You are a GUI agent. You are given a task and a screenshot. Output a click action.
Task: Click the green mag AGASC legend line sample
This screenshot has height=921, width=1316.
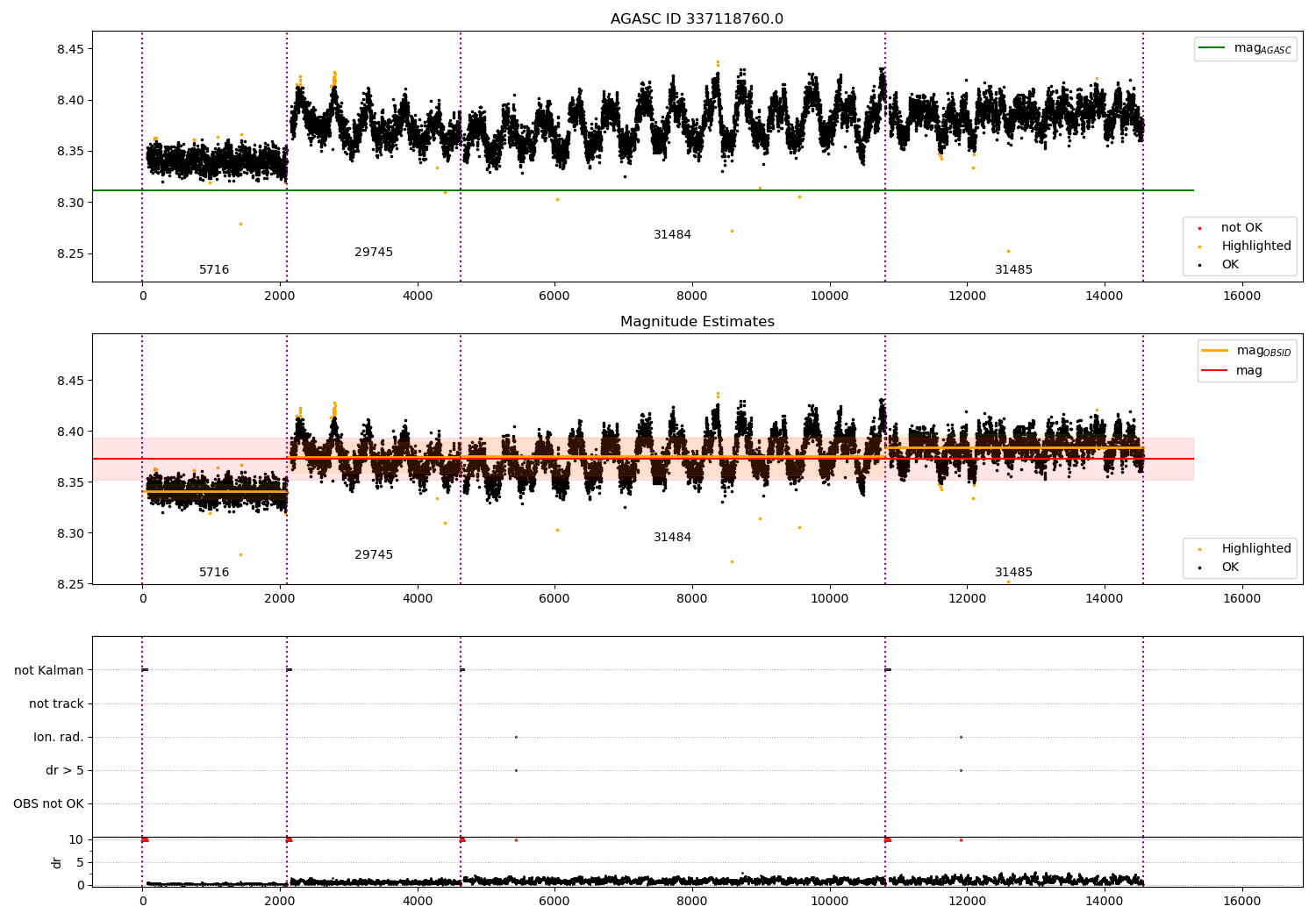click(1213, 48)
